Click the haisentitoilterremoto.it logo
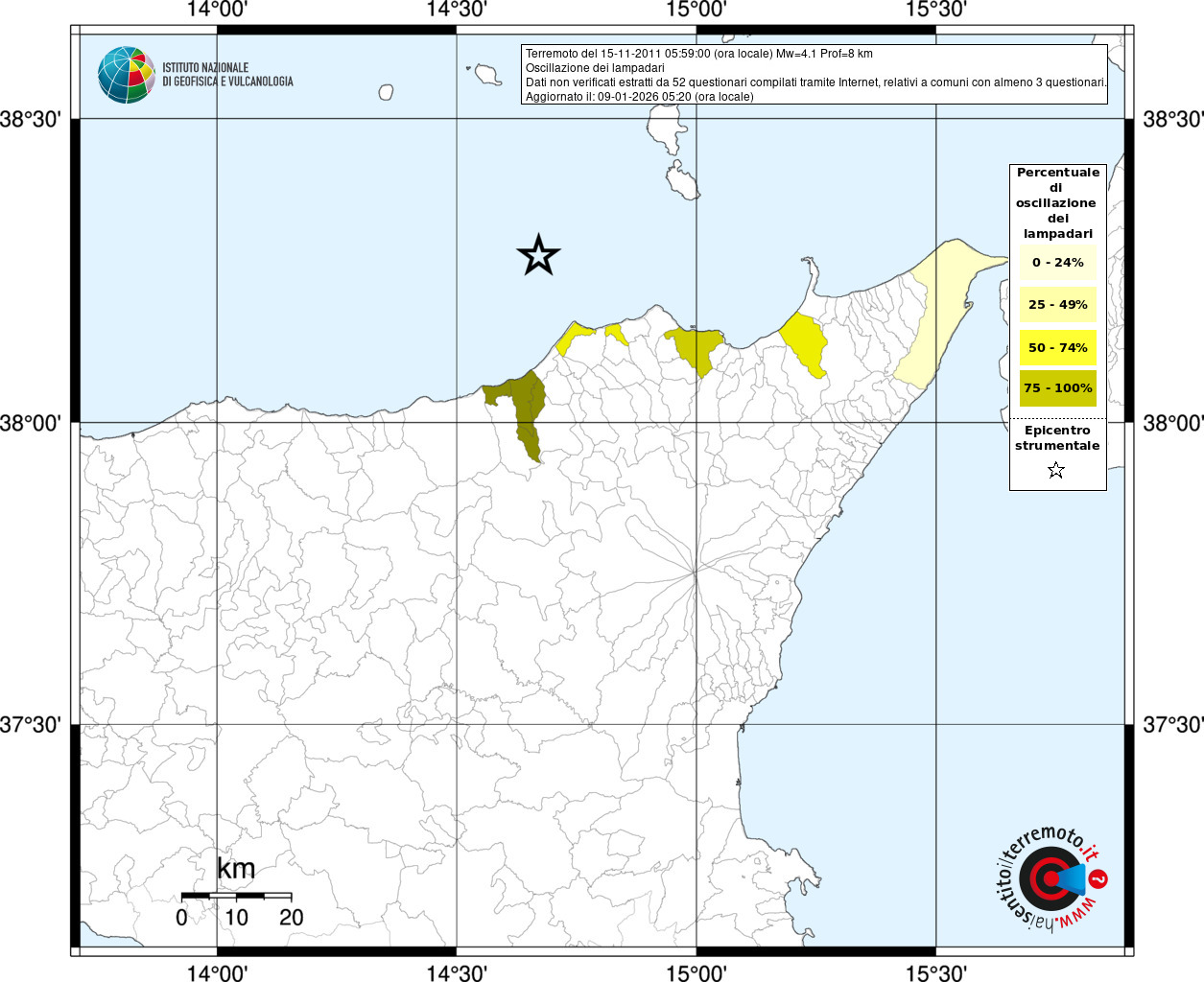The image size is (1204, 982). (1052, 878)
